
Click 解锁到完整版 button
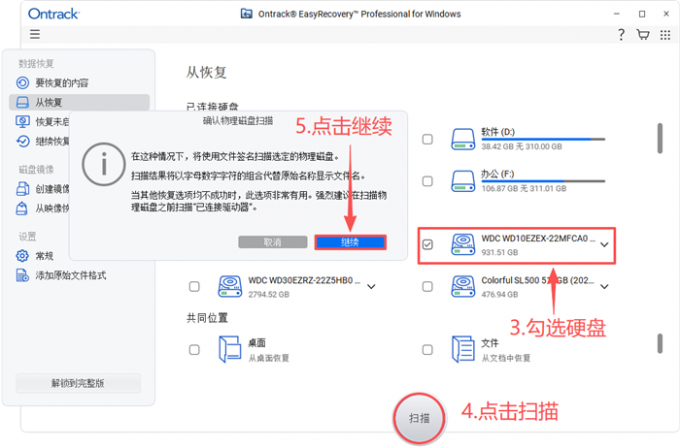tap(78, 383)
